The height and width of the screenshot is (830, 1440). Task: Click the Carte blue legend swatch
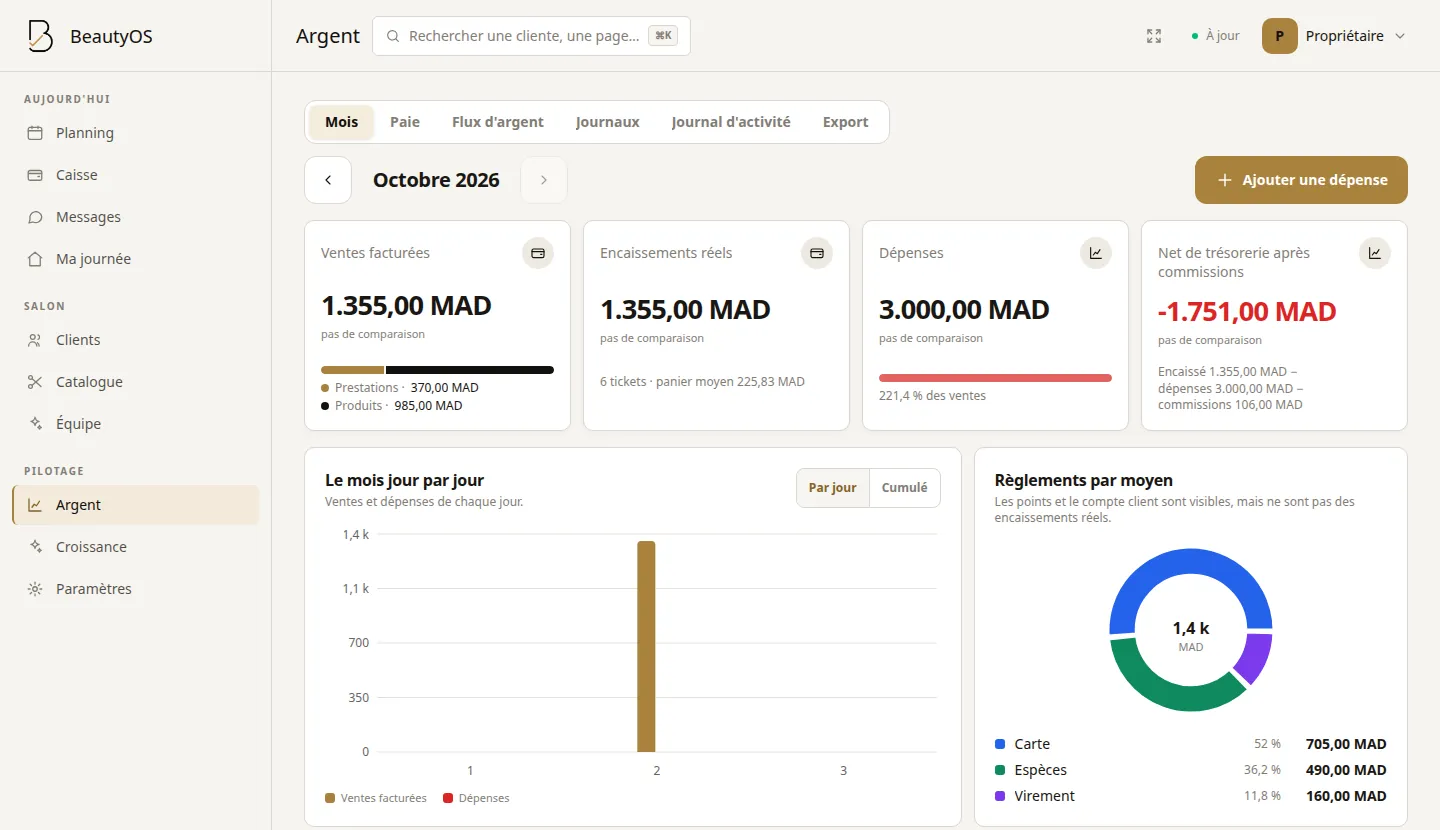pos(1000,744)
